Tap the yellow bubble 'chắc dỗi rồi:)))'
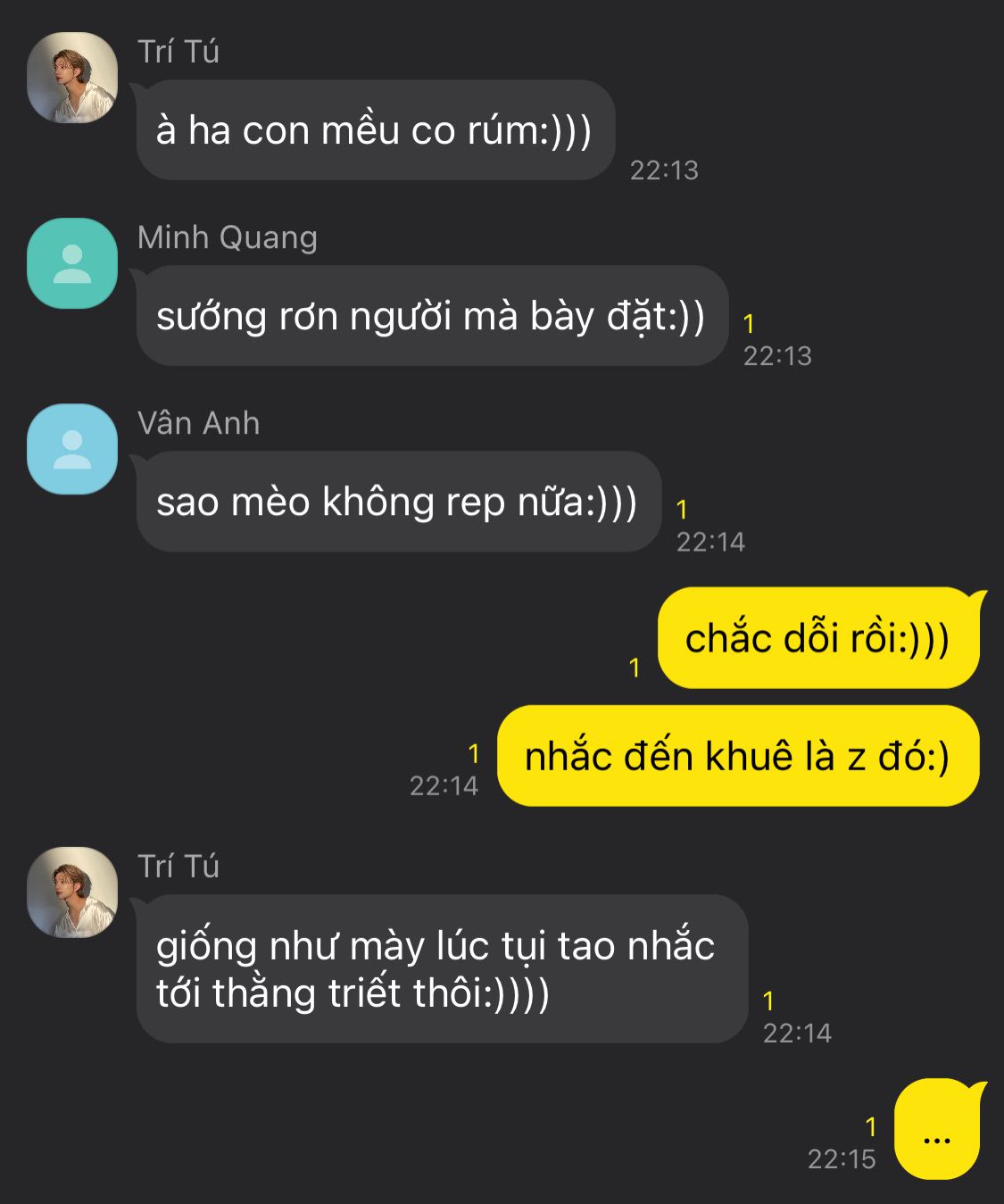Viewport: 1004px width, 1204px height. click(x=818, y=637)
